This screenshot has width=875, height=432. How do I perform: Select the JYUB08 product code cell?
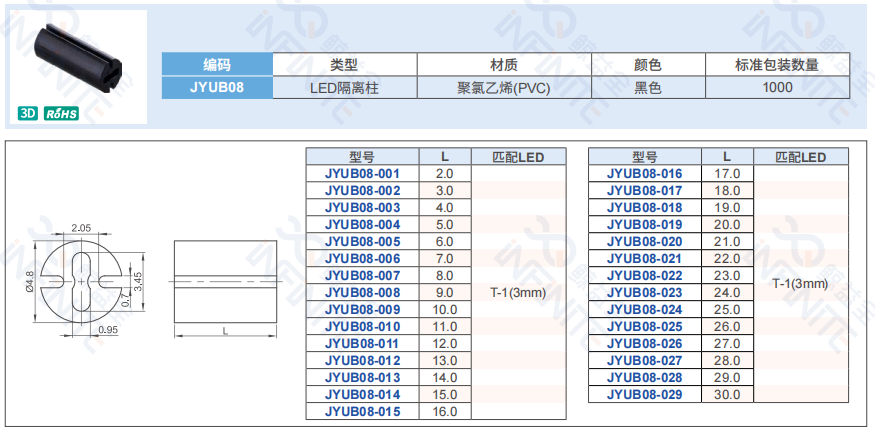[216, 87]
